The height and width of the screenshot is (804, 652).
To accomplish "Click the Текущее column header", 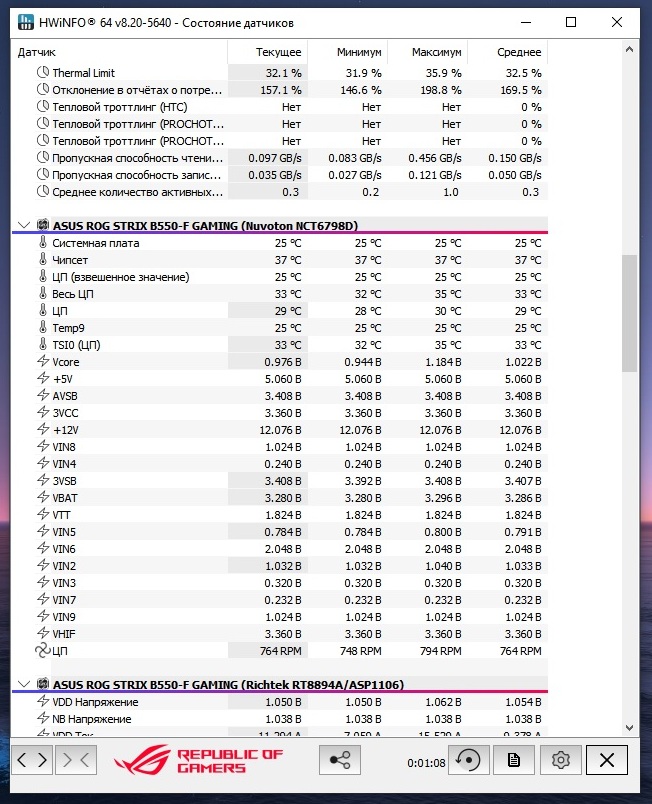I will click(x=278, y=52).
